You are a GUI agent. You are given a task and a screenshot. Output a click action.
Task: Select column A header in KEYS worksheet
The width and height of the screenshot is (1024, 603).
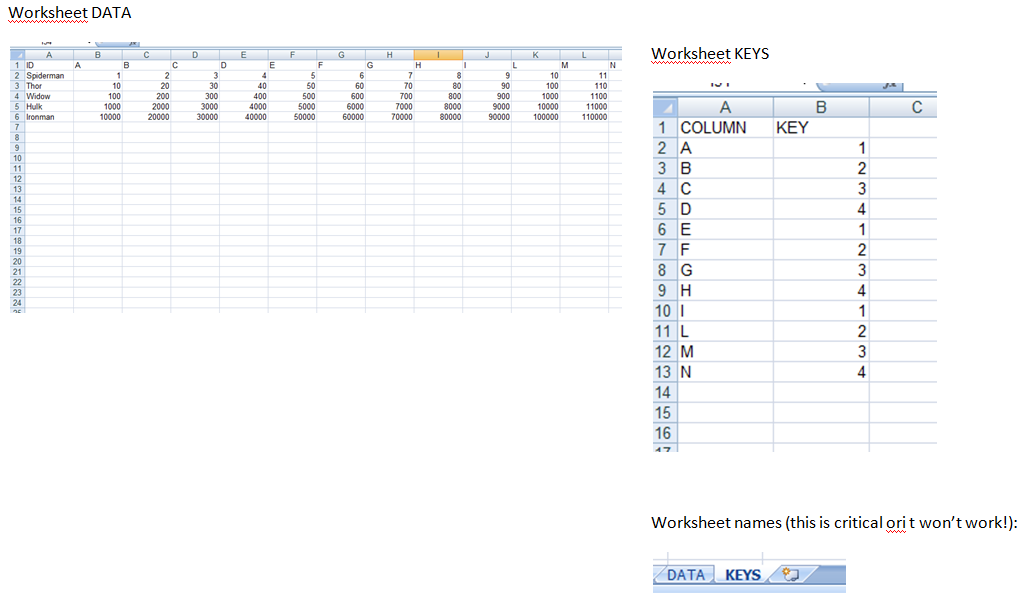(725, 107)
